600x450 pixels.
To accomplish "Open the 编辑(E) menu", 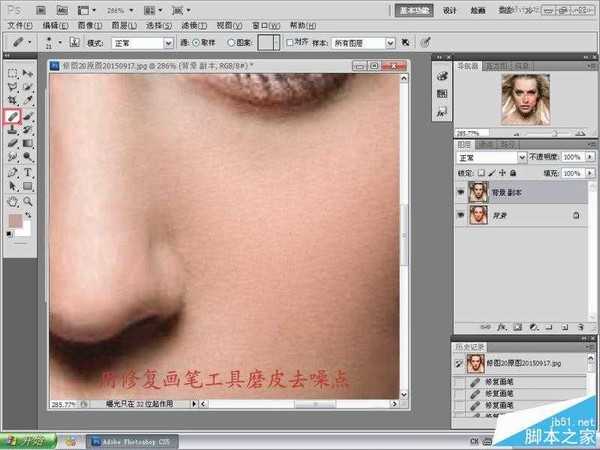I will [55, 26].
